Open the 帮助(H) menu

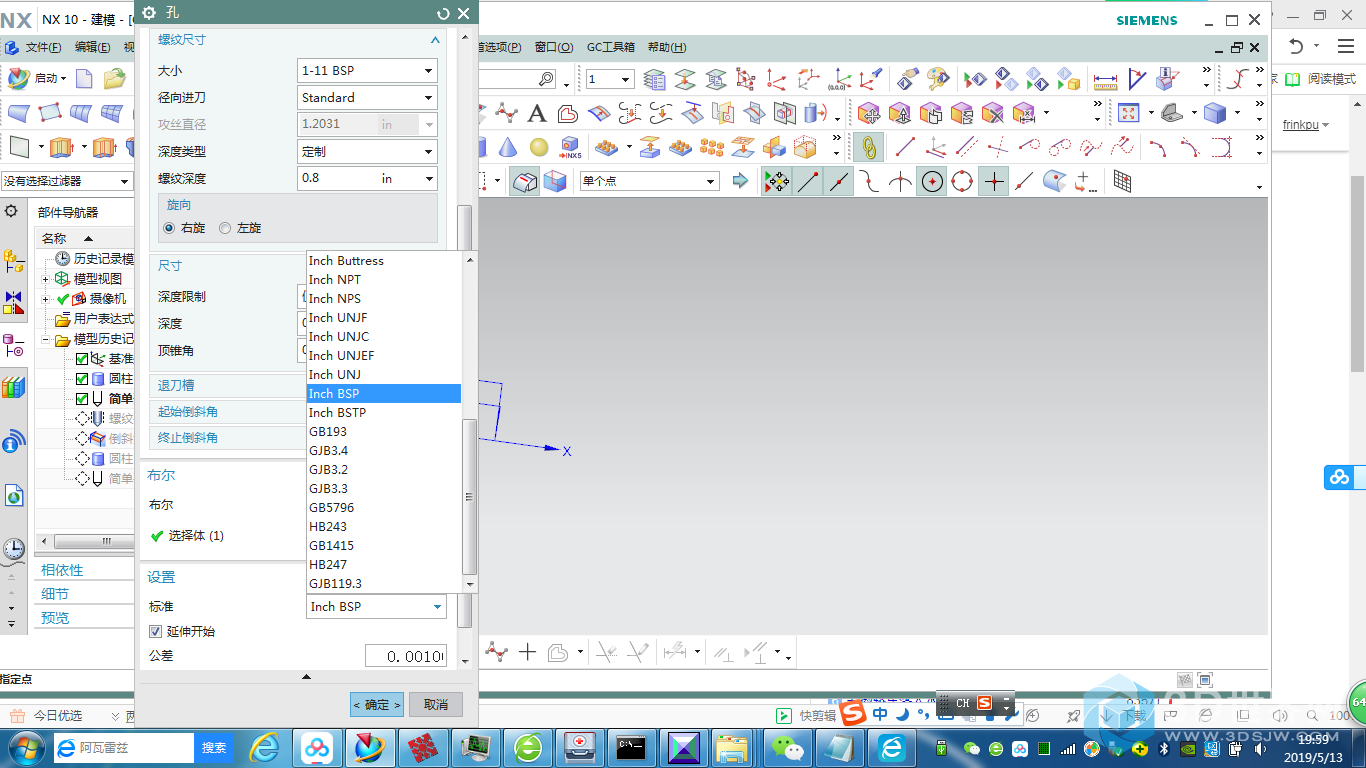point(667,47)
